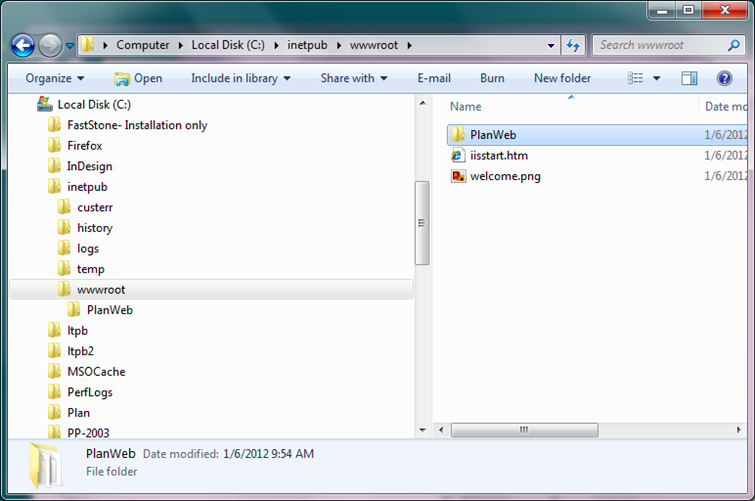Screen dimensions: 755x501
Task: Select the welcome.png file
Action: (505, 176)
